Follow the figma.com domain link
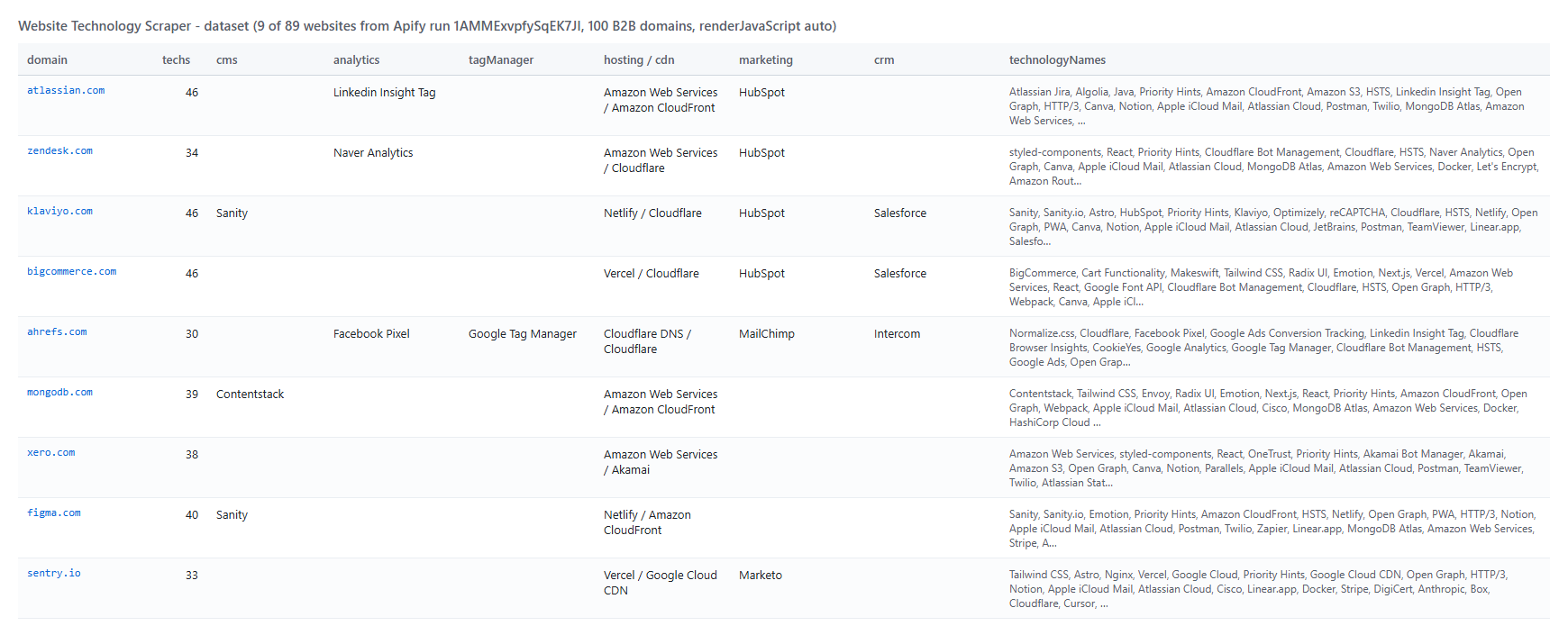This screenshot has height=635, width=1568. [x=54, y=513]
